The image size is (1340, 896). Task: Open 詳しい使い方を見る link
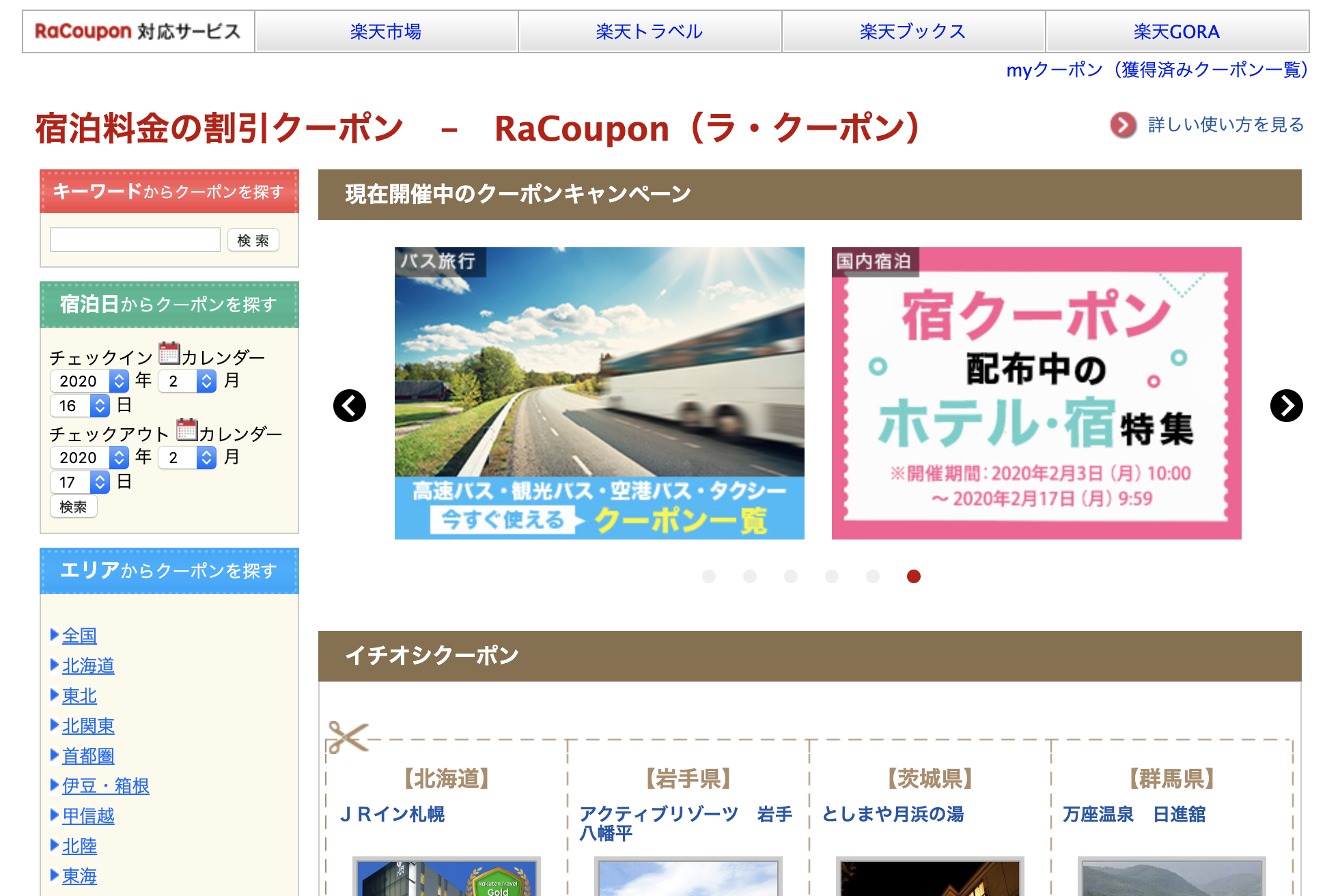(1226, 125)
